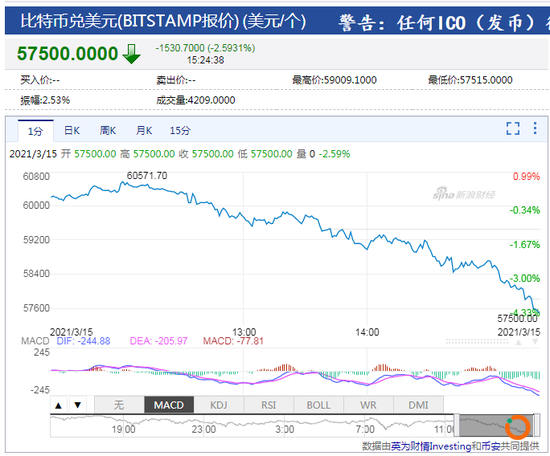Click the -1530.7000 (-2.5931%) change text

coord(205,48)
